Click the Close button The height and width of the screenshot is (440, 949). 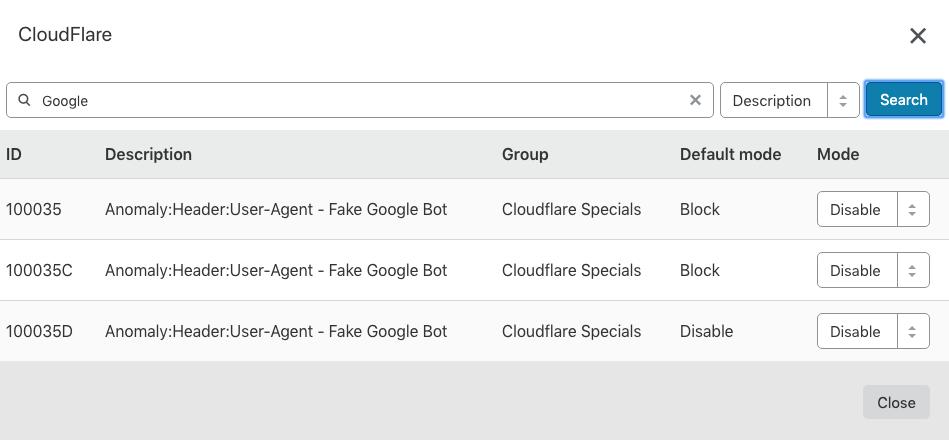point(896,402)
